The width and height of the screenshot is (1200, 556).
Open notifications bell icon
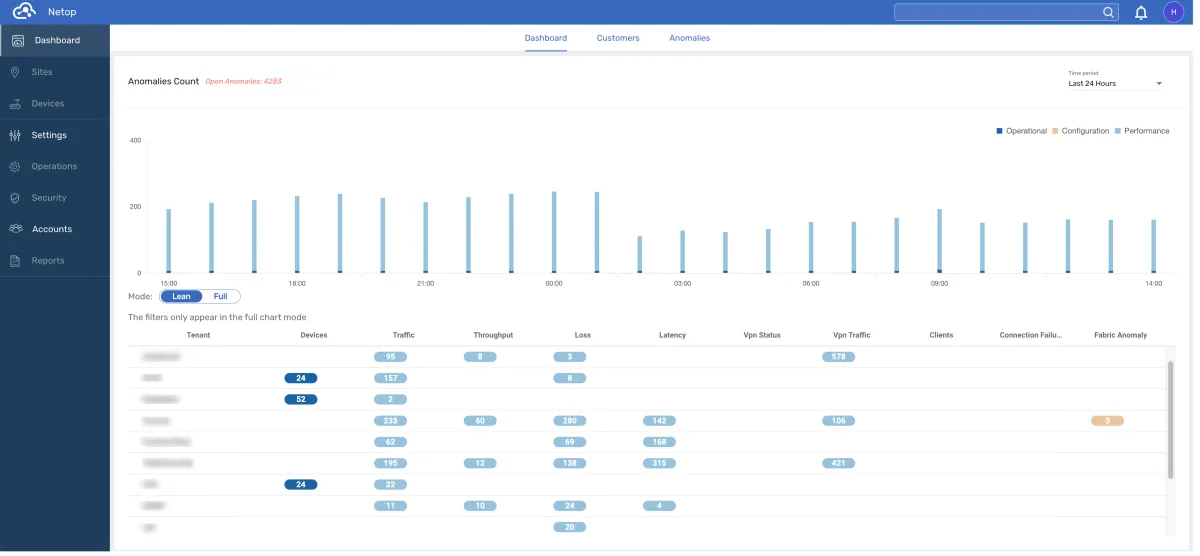[1140, 13]
